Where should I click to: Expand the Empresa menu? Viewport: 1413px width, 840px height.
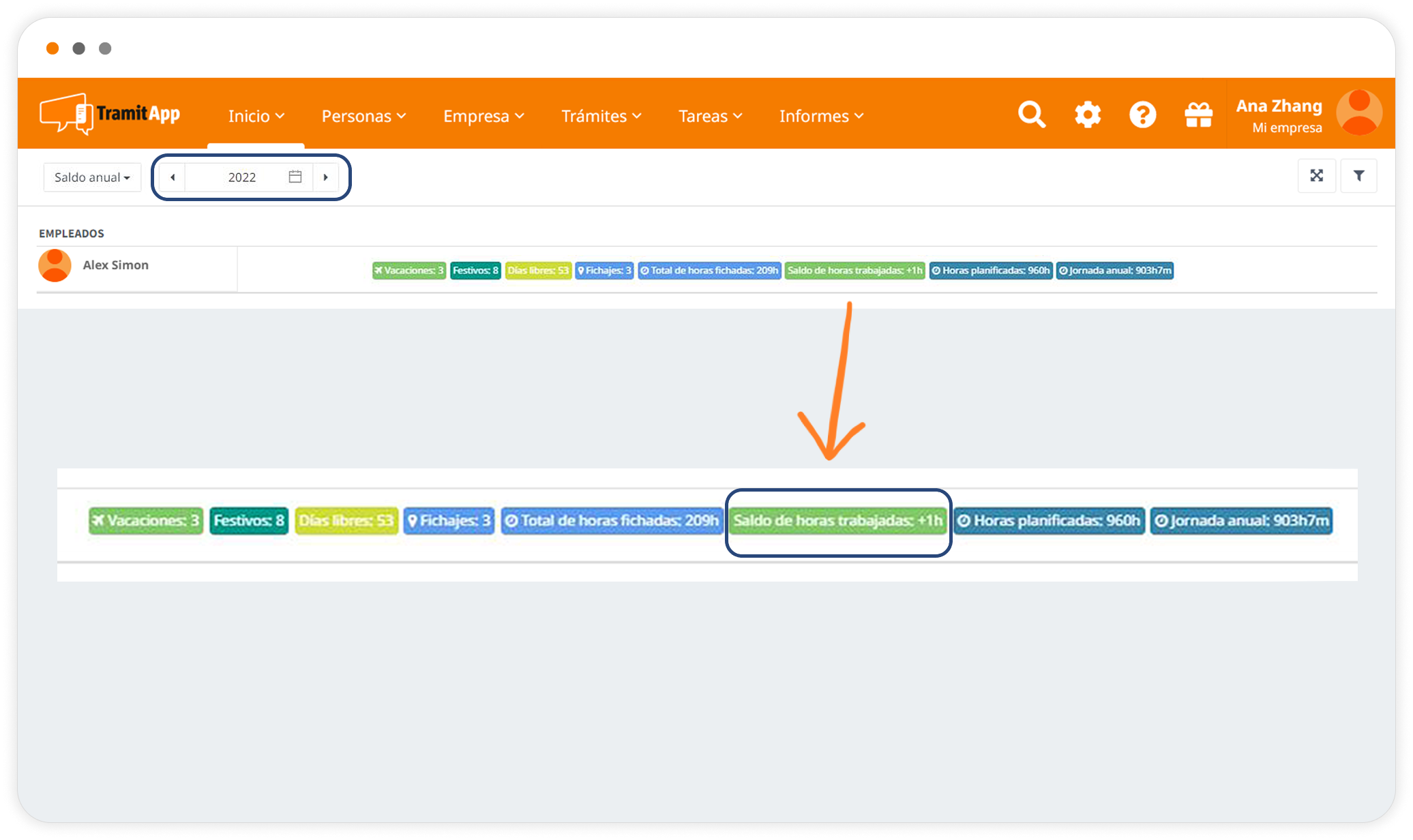pos(484,117)
